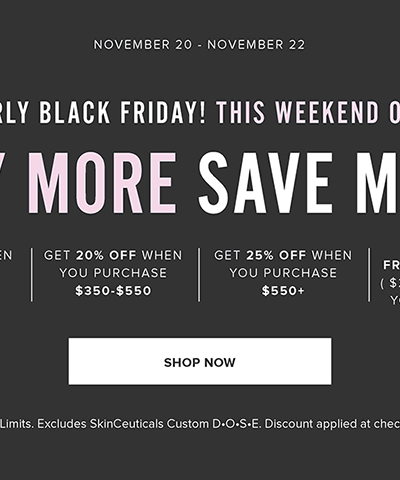
Task: Select the $550+ purchase threshold
Action: [x=283, y=291]
